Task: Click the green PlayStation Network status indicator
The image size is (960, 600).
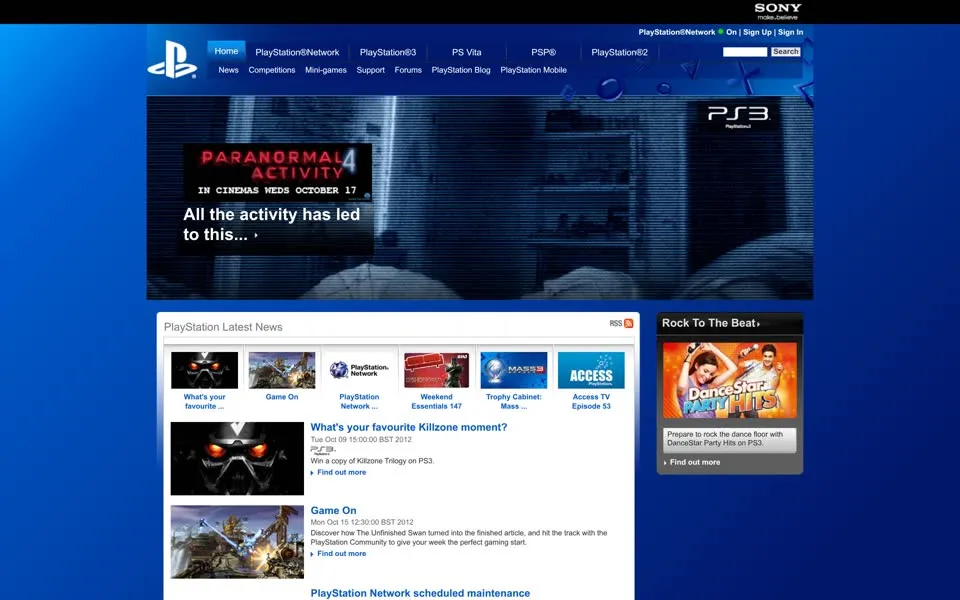Action: [721, 32]
